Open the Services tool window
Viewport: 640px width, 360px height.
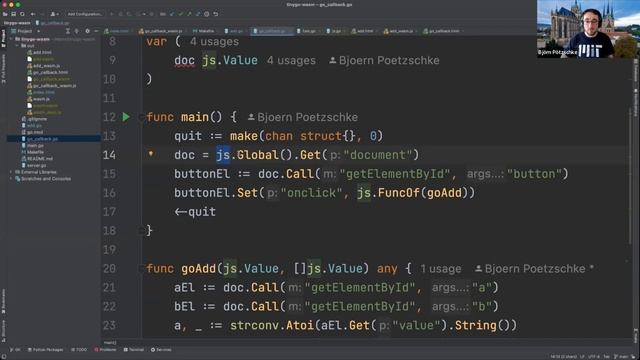[161, 350]
